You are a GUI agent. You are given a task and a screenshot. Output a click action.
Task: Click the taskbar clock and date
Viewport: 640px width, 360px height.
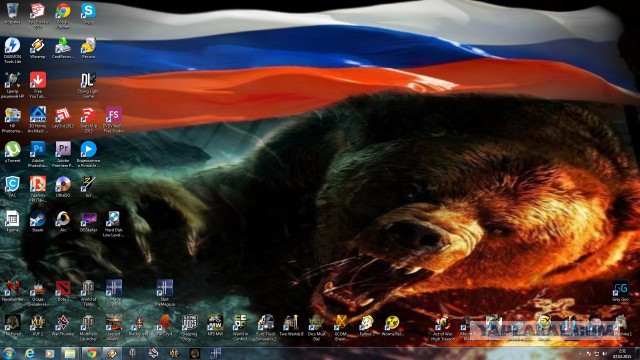tap(622, 353)
